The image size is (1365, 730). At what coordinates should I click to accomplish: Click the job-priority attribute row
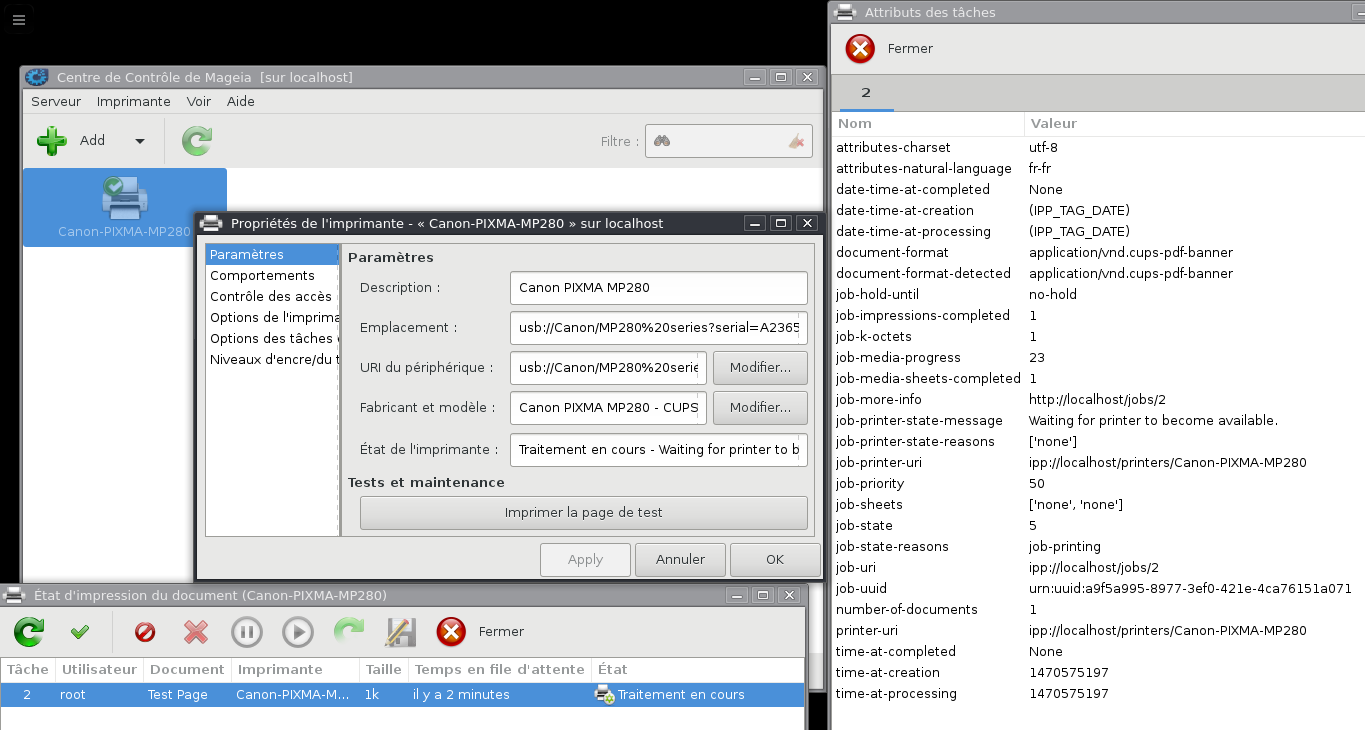pos(1098,483)
